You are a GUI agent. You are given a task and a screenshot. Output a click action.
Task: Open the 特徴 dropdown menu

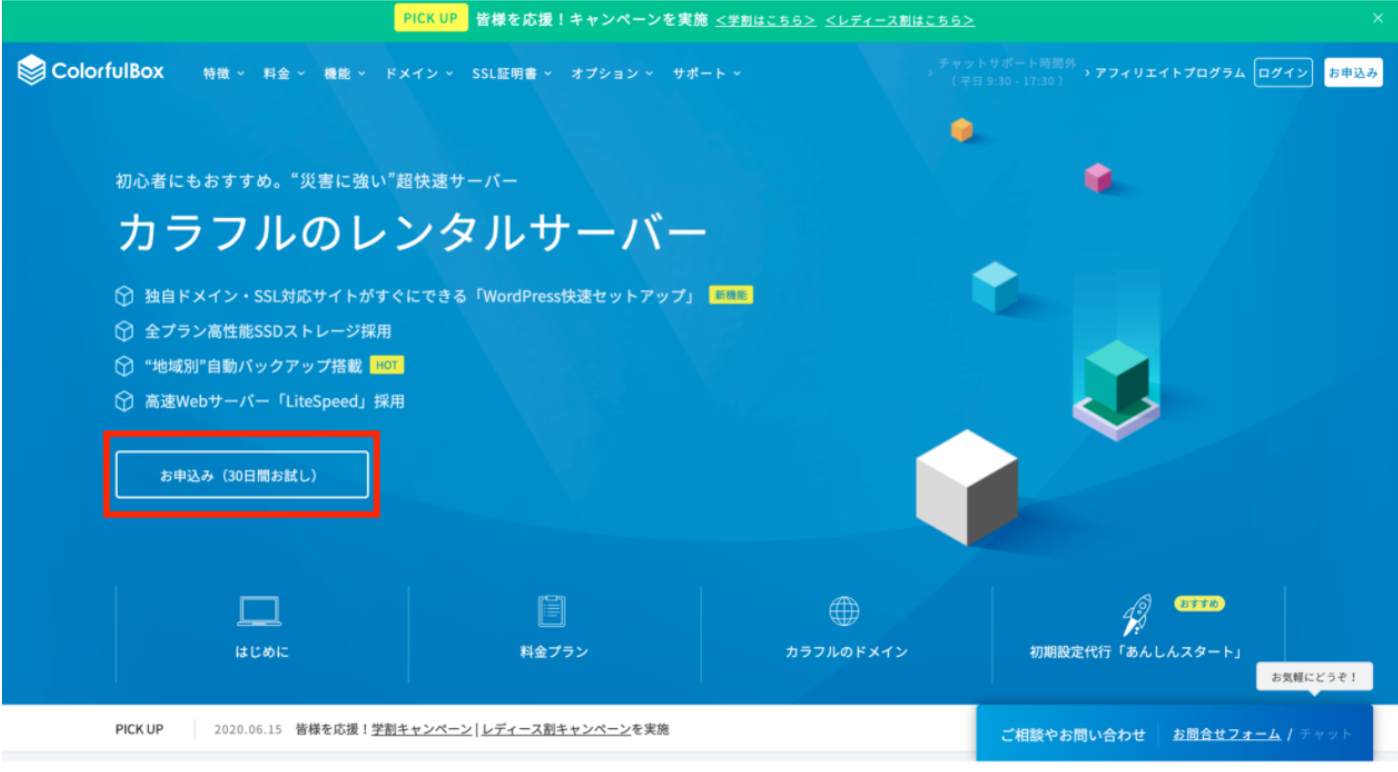click(x=223, y=73)
